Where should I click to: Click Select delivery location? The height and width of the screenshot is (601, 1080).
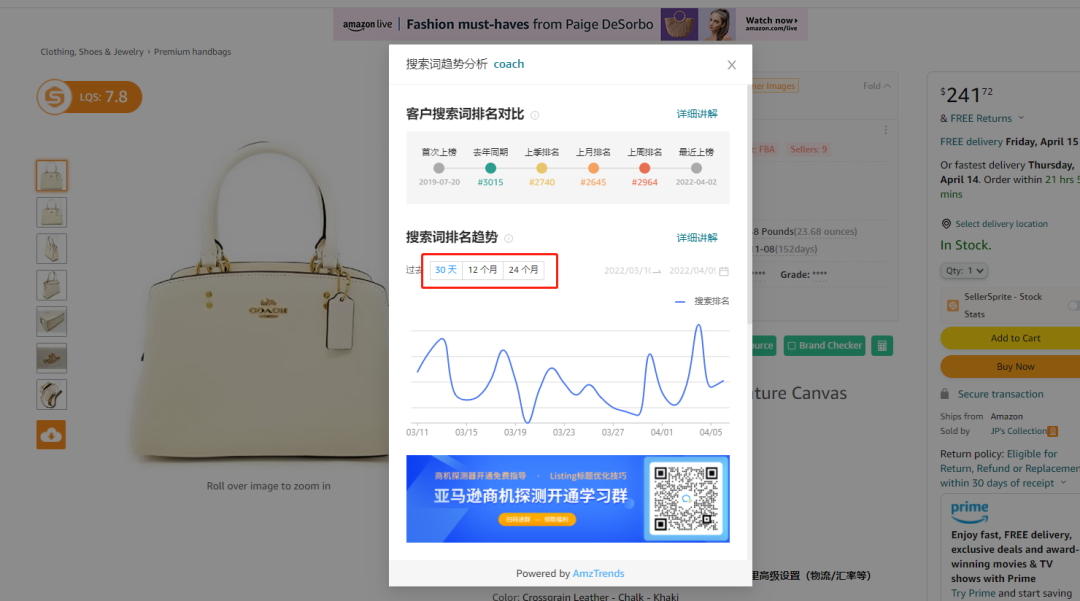coord(1001,224)
